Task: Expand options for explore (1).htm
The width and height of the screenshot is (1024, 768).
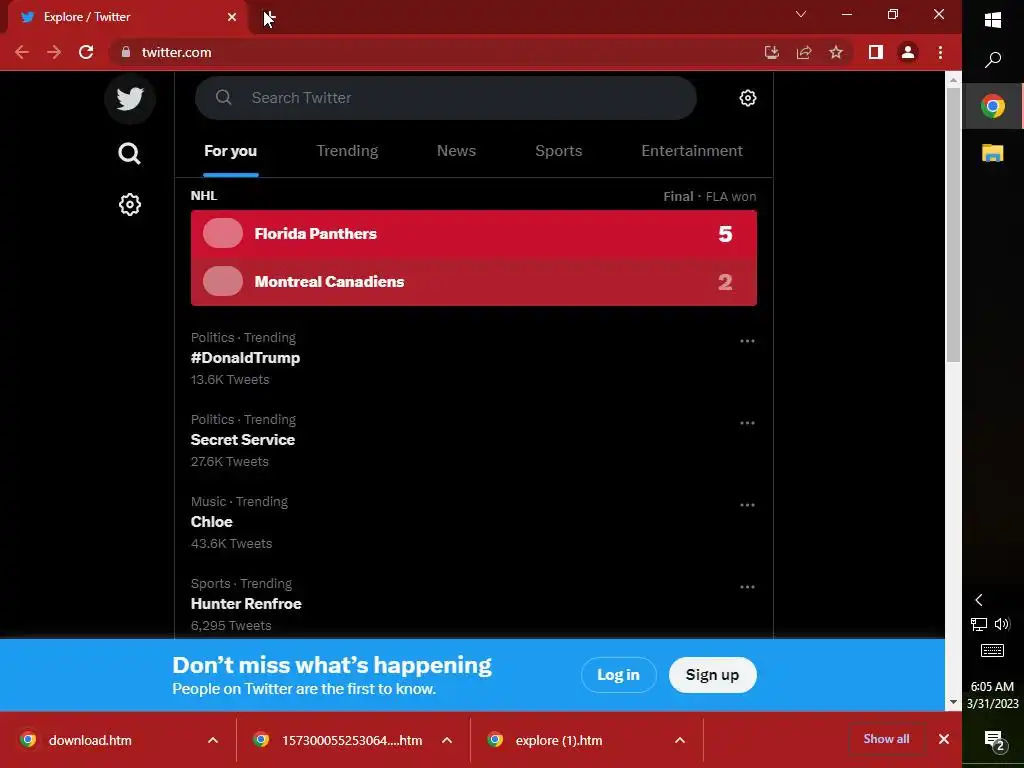Action: [x=680, y=740]
